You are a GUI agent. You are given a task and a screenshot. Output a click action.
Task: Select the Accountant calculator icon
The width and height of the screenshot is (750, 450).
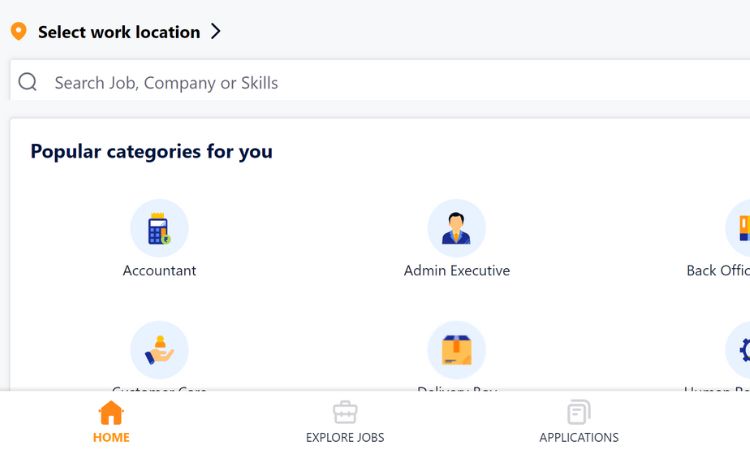pos(159,228)
